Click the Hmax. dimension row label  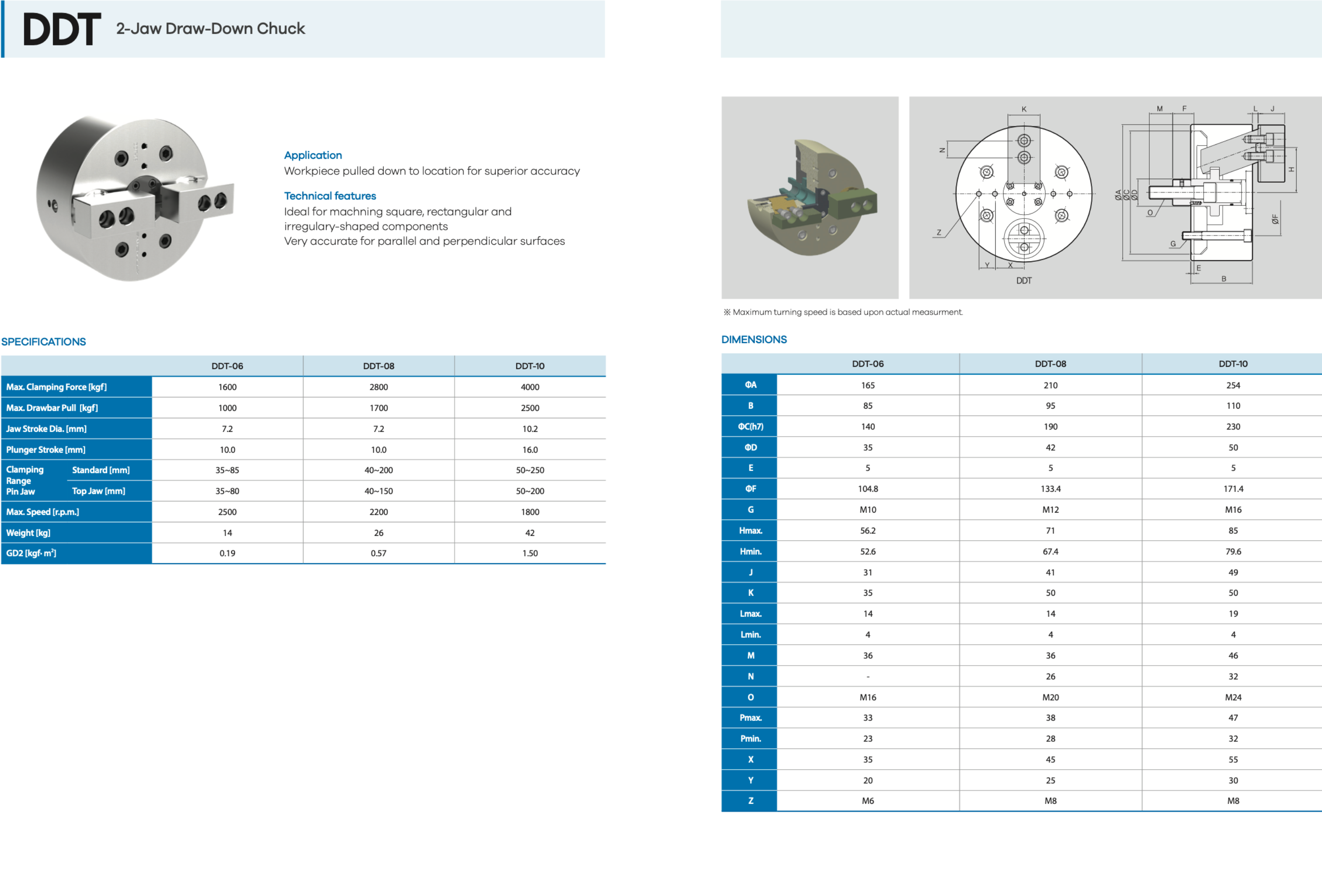(750, 531)
